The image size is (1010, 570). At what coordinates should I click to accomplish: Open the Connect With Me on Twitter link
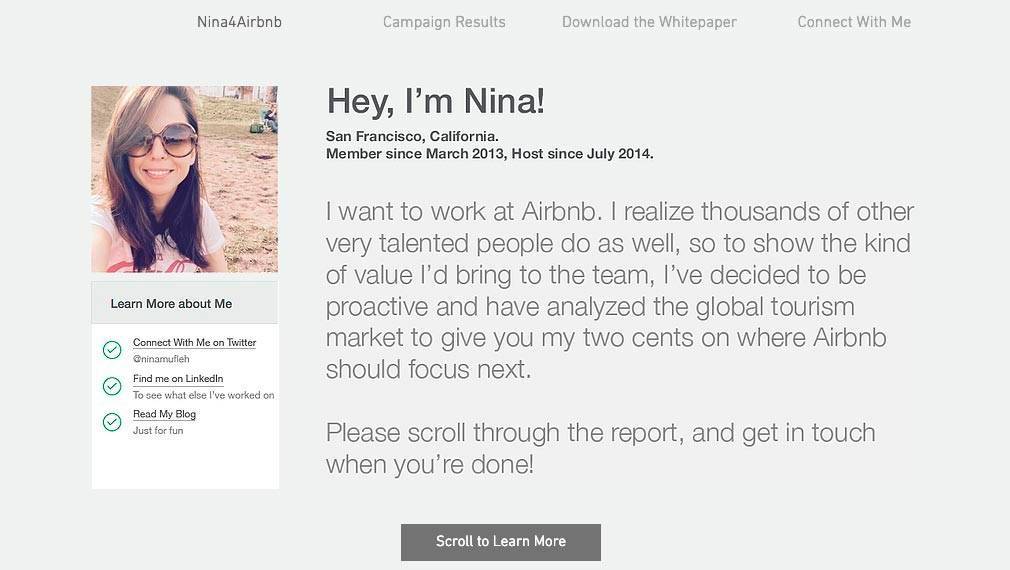tap(194, 343)
